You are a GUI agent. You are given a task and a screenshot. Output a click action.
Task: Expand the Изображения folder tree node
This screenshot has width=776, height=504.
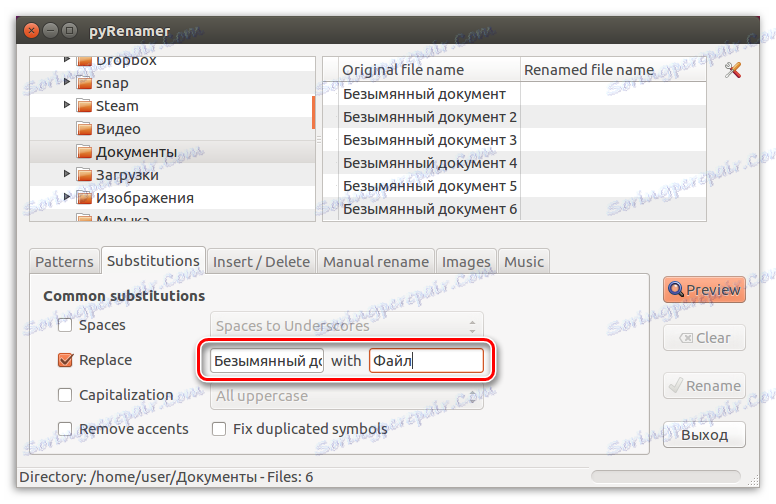67,197
